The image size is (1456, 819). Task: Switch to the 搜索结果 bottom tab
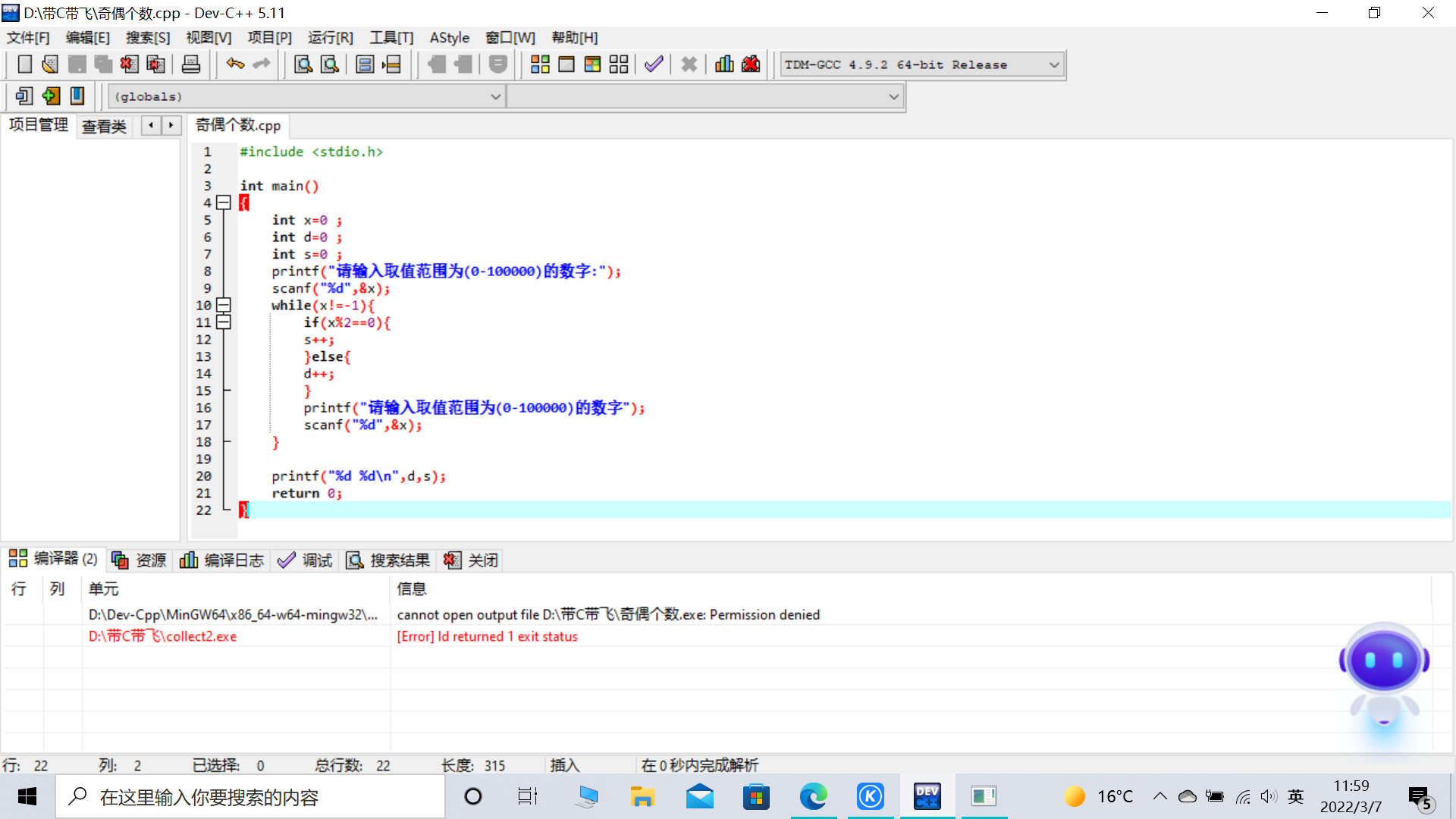pos(388,560)
